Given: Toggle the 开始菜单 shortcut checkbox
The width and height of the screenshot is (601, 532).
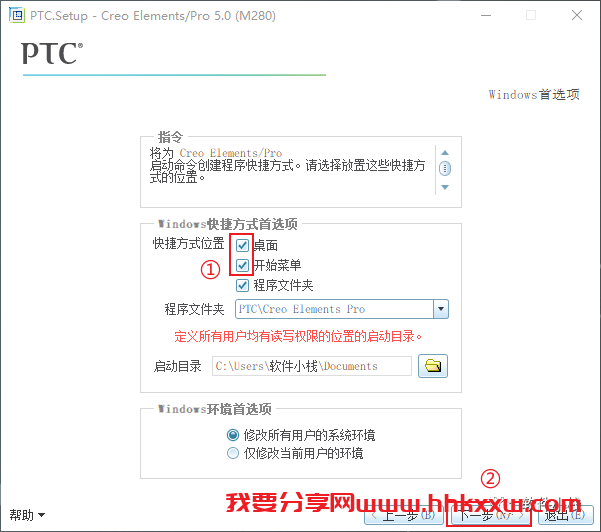Looking at the screenshot, I should pos(242,265).
